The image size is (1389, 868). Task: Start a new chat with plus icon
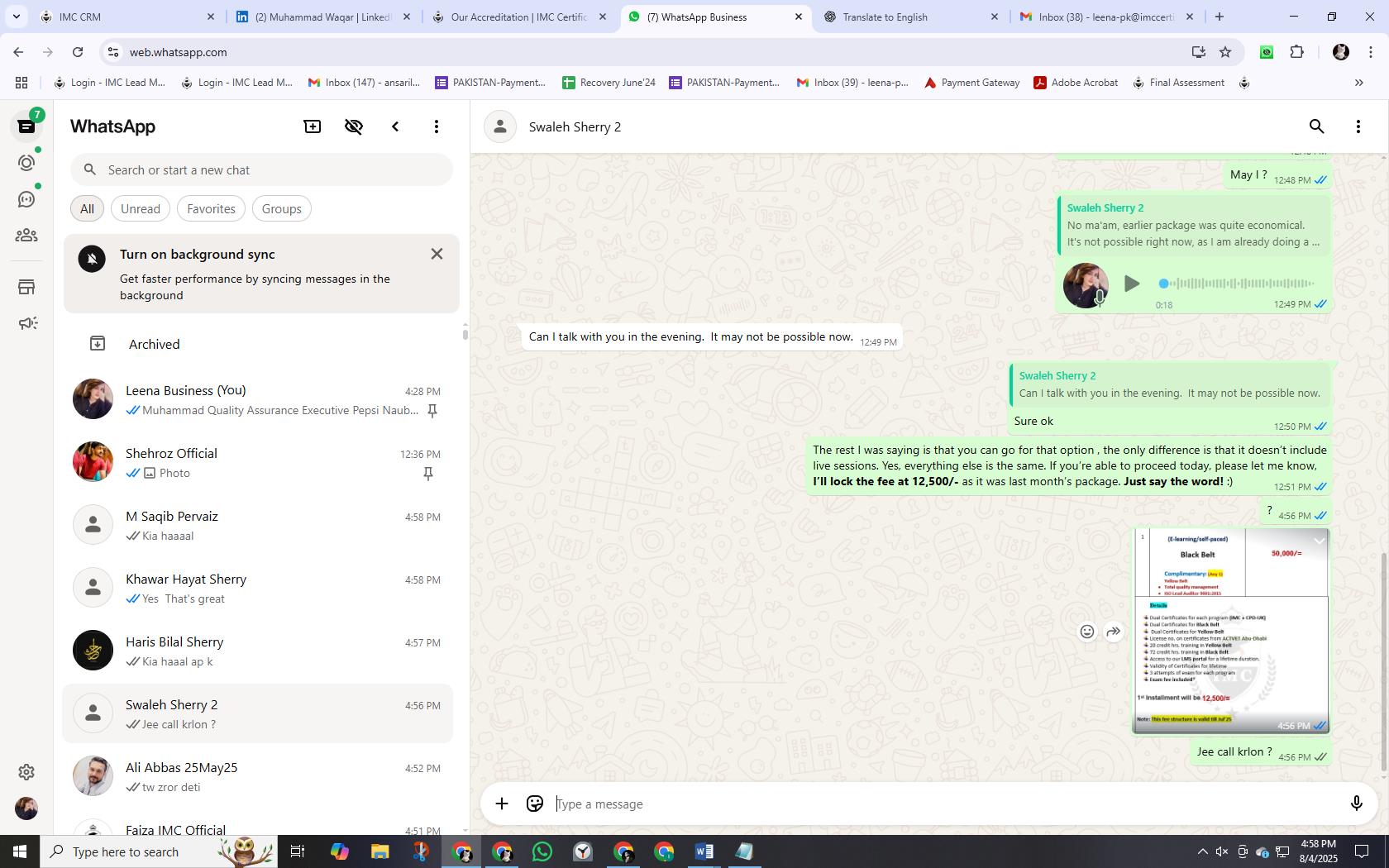[x=313, y=126]
